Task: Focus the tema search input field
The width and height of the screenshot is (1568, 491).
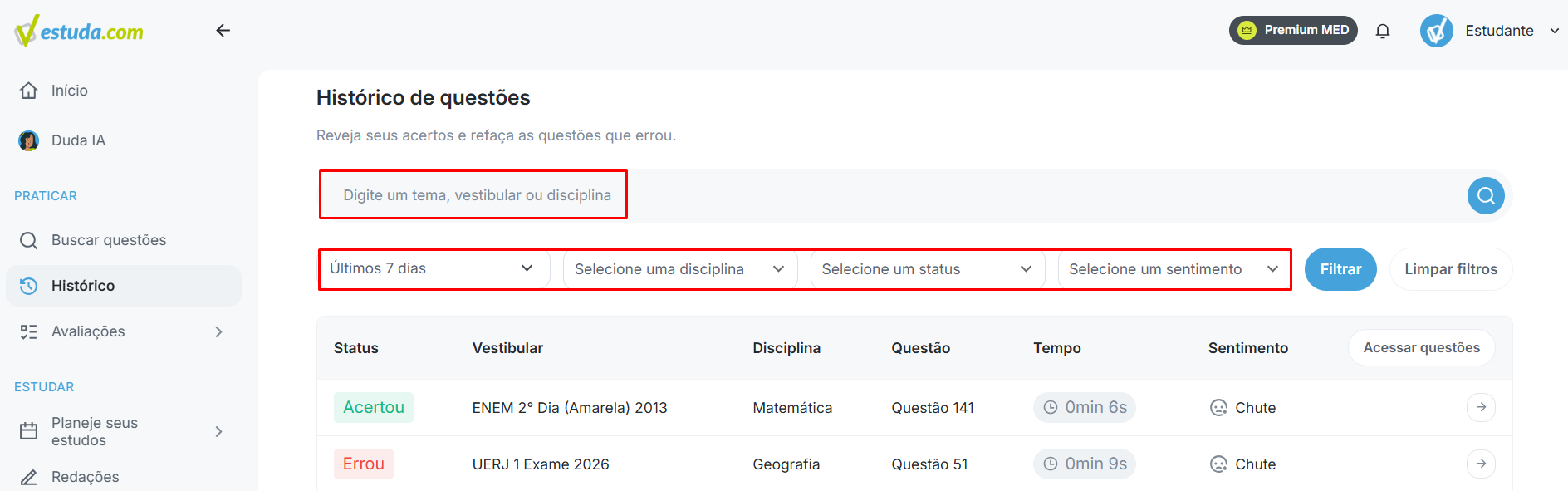Action: click(x=893, y=195)
